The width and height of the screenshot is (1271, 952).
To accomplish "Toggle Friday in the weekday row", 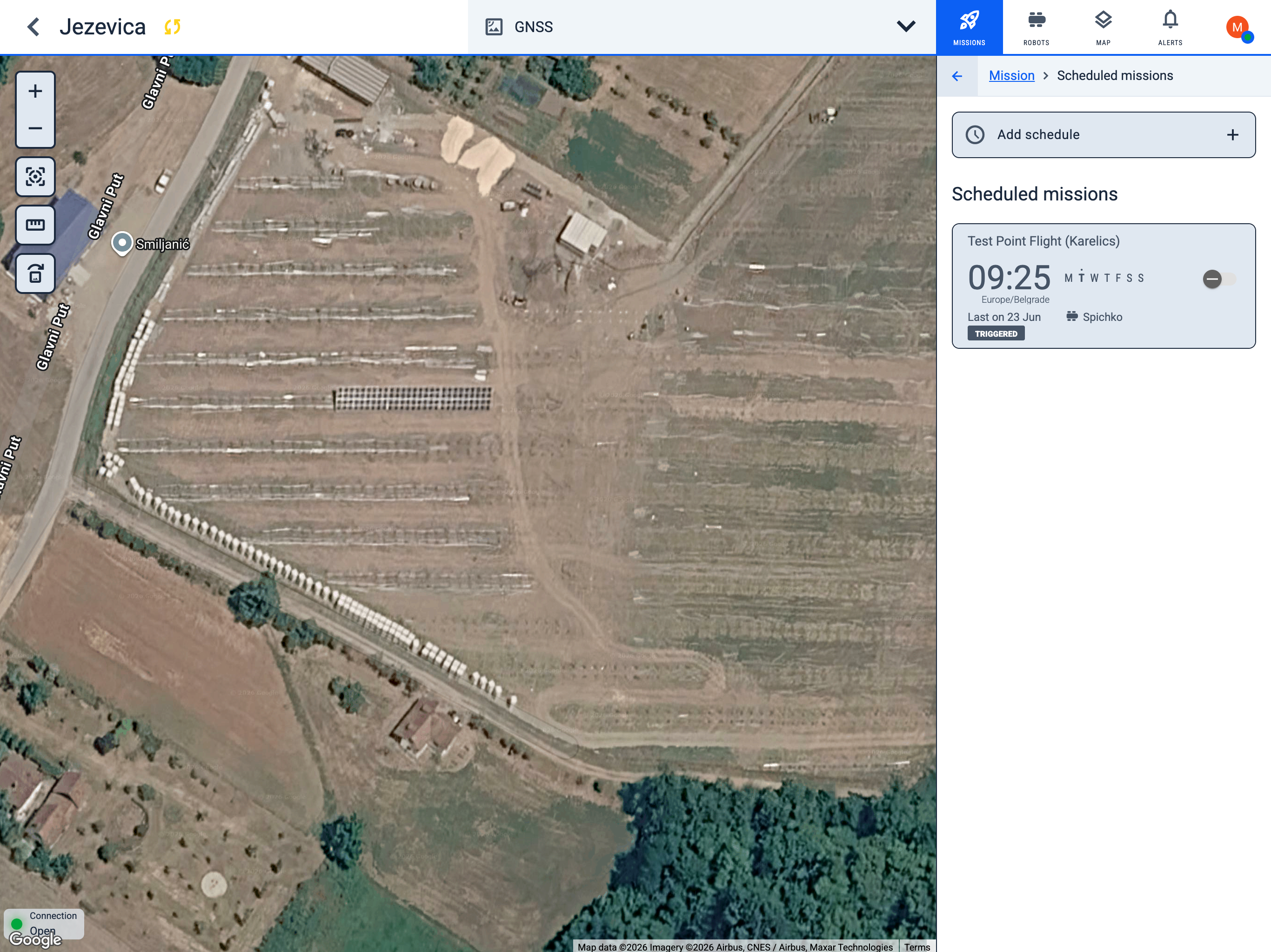I will (1118, 278).
